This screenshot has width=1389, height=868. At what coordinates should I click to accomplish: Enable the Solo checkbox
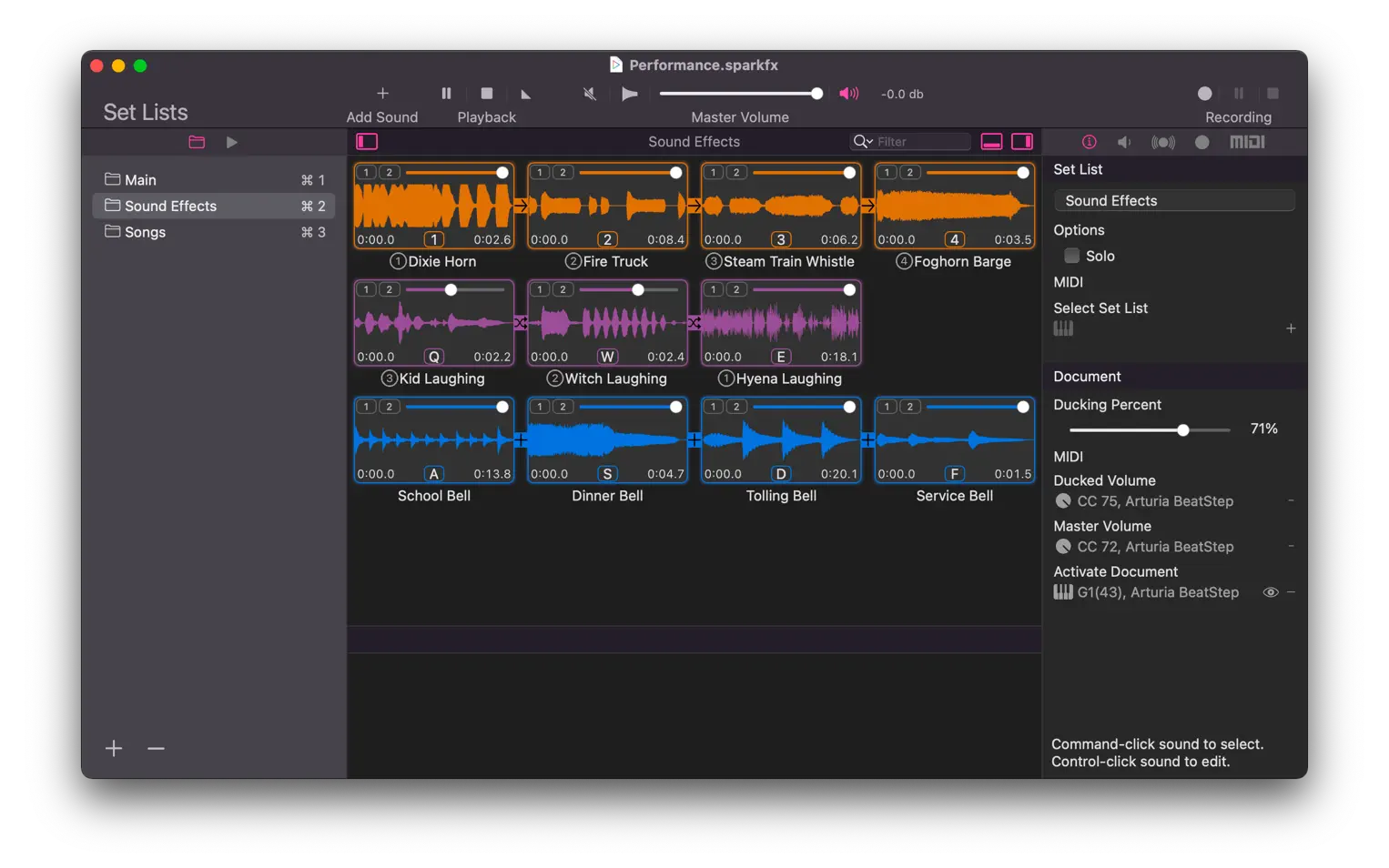pyautogui.click(x=1072, y=256)
